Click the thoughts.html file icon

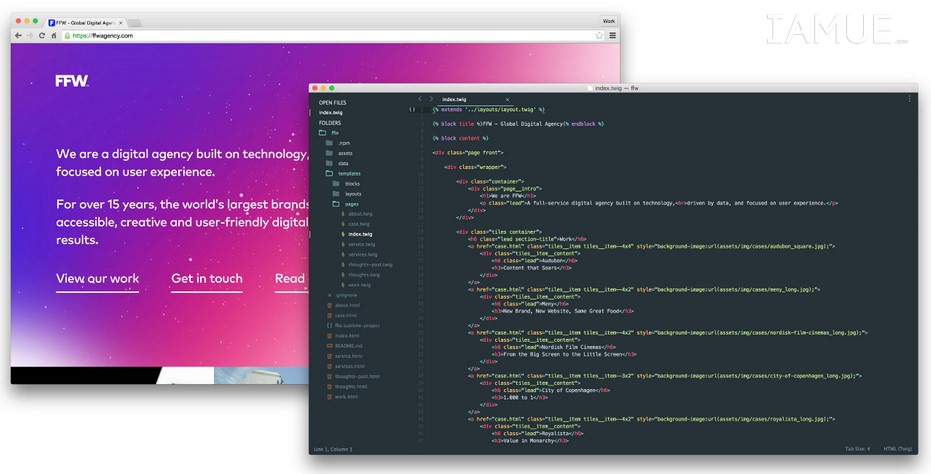(x=330, y=386)
